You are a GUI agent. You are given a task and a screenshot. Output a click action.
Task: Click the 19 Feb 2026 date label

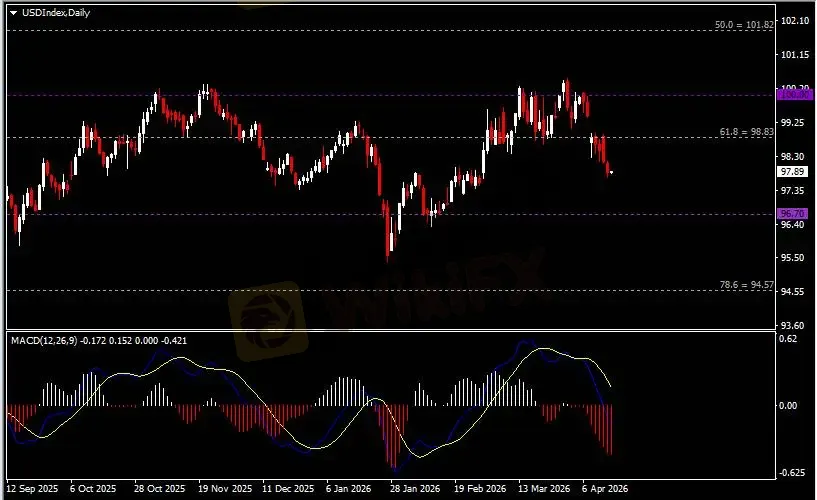(x=480, y=489)
